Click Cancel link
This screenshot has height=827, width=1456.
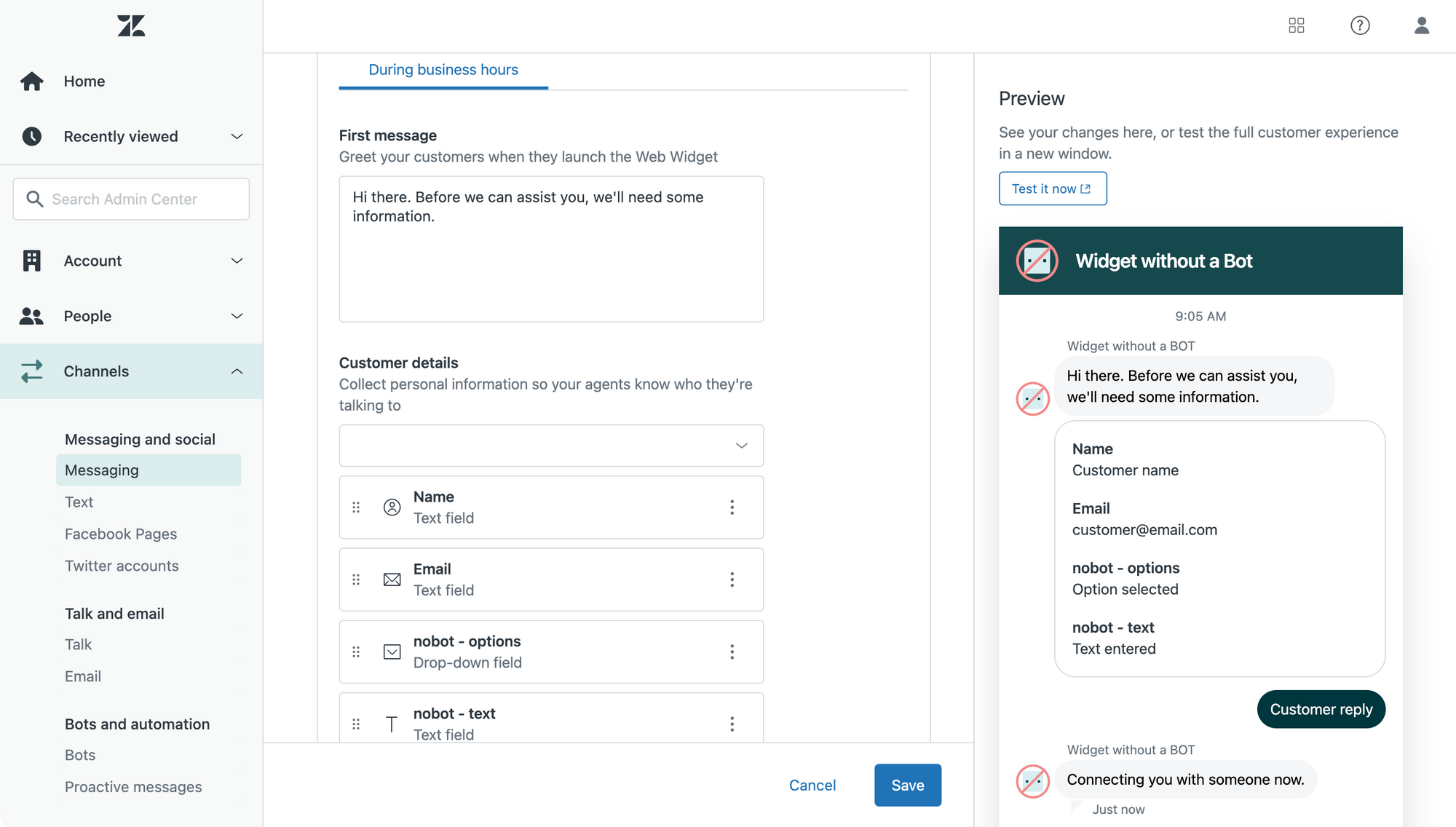(x=812, y=785)
